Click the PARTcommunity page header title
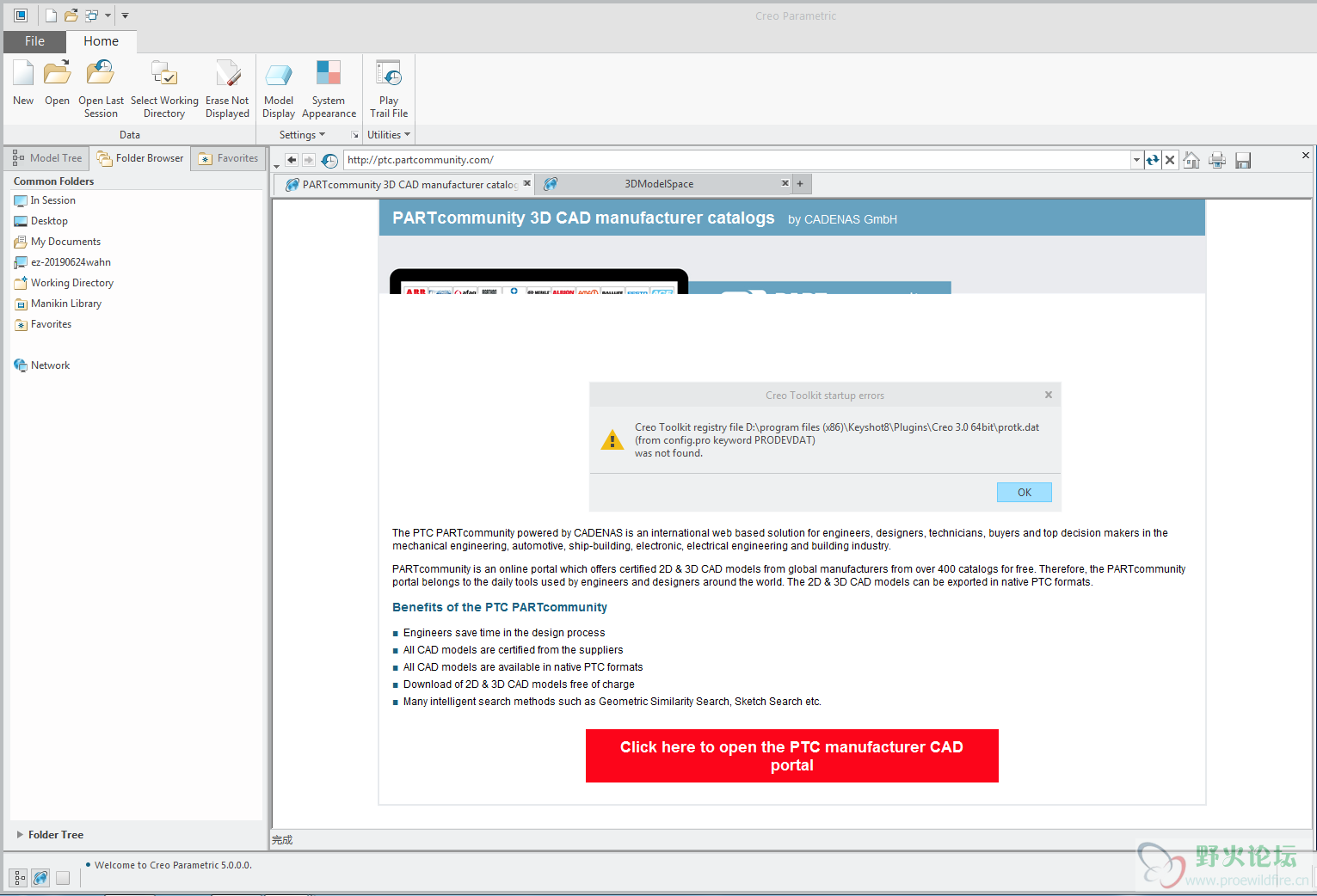Image resolution: width=1317 pixels, height=896 pixels. (x=583, y=218)
